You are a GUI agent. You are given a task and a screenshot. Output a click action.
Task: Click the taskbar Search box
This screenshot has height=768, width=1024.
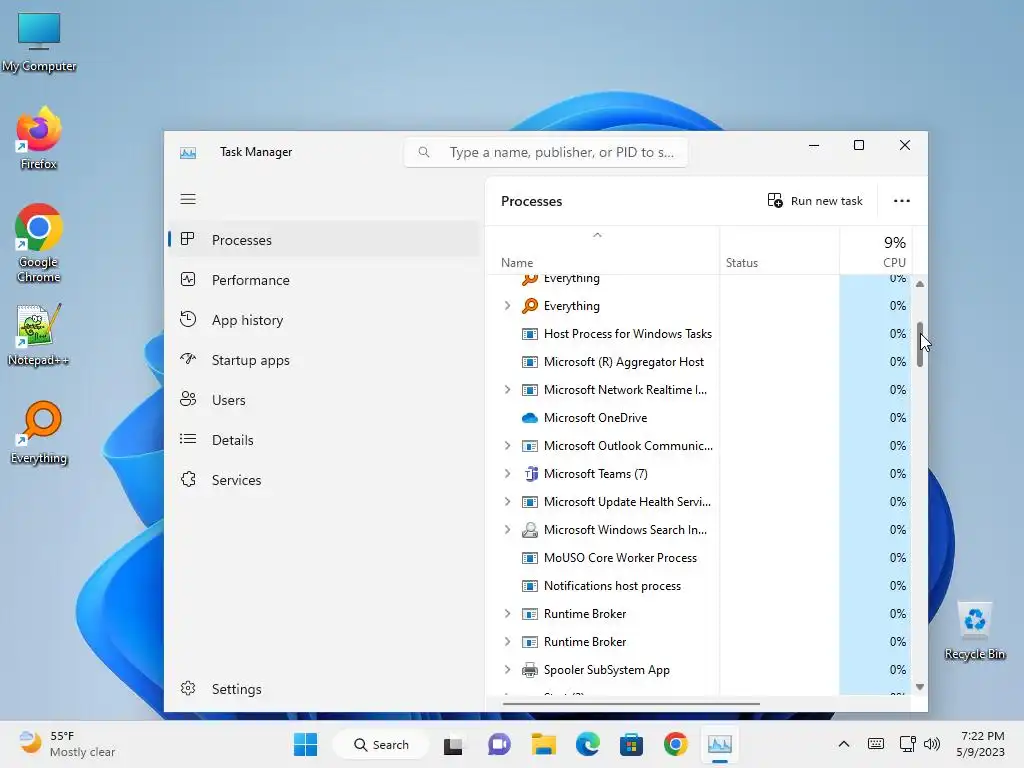click(x=381, y=744)
